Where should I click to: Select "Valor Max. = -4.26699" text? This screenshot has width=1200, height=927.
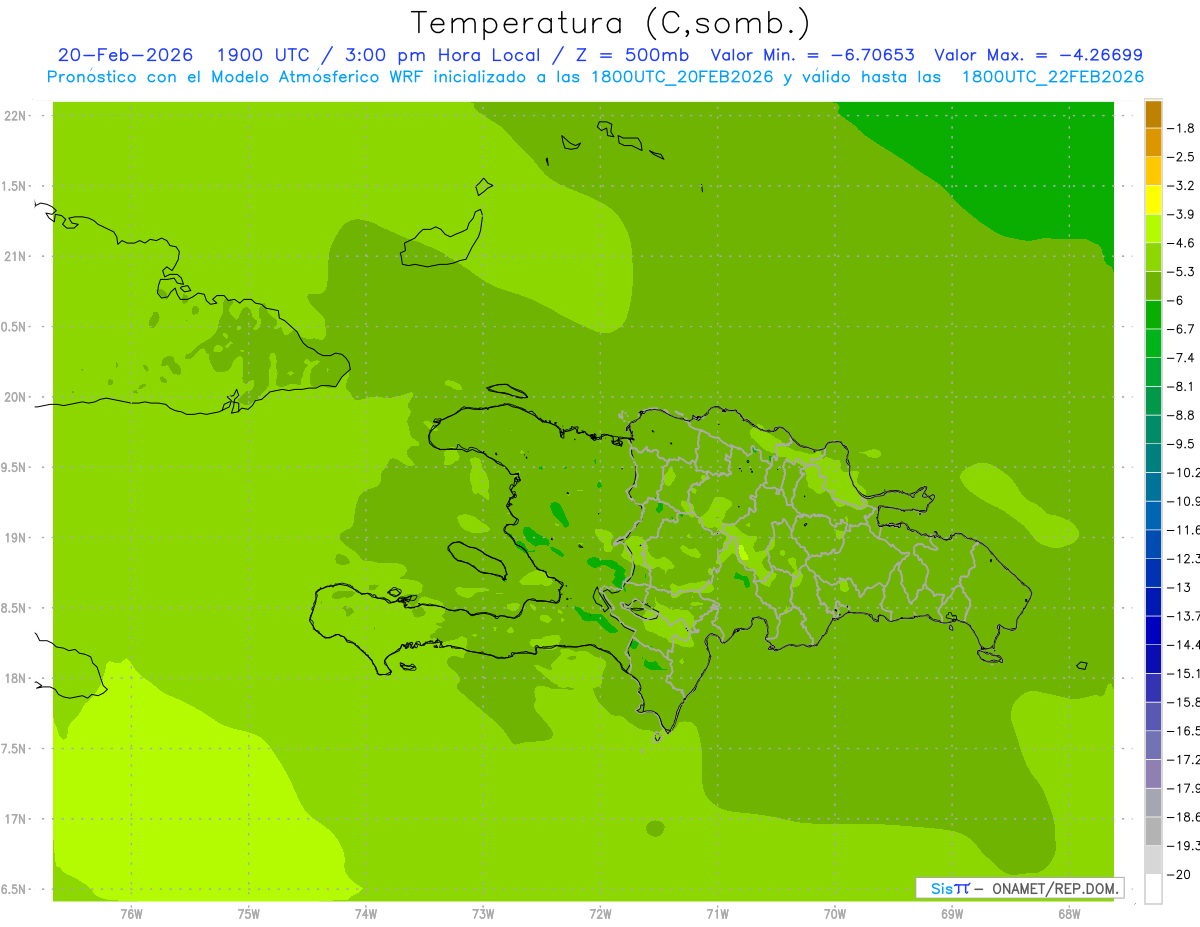tap(1038, 55)
